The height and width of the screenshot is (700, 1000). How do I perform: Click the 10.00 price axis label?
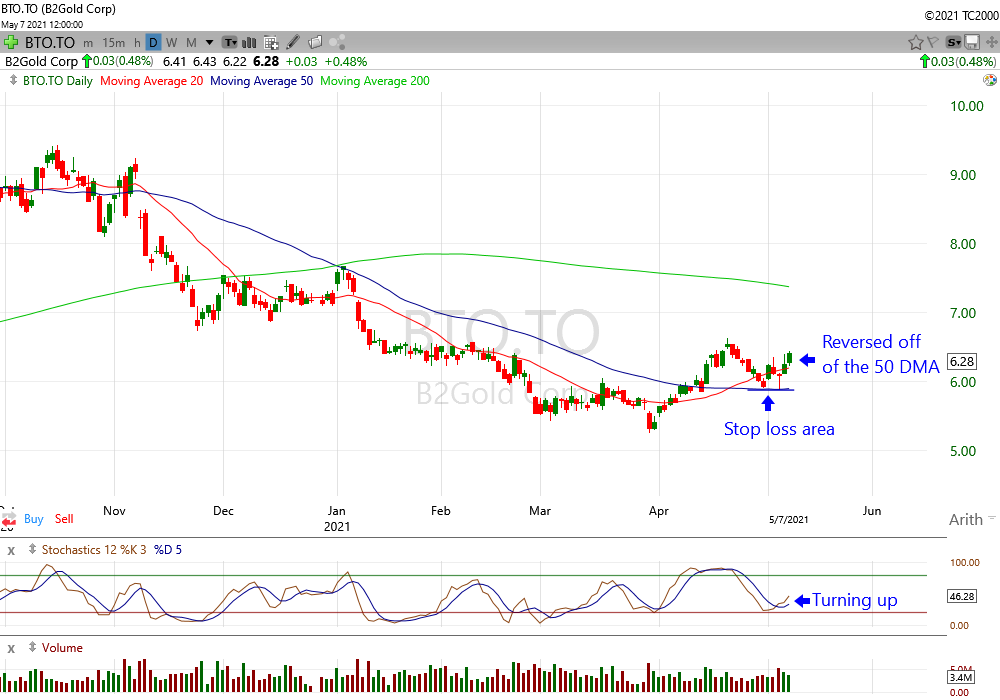click(967, 106)
